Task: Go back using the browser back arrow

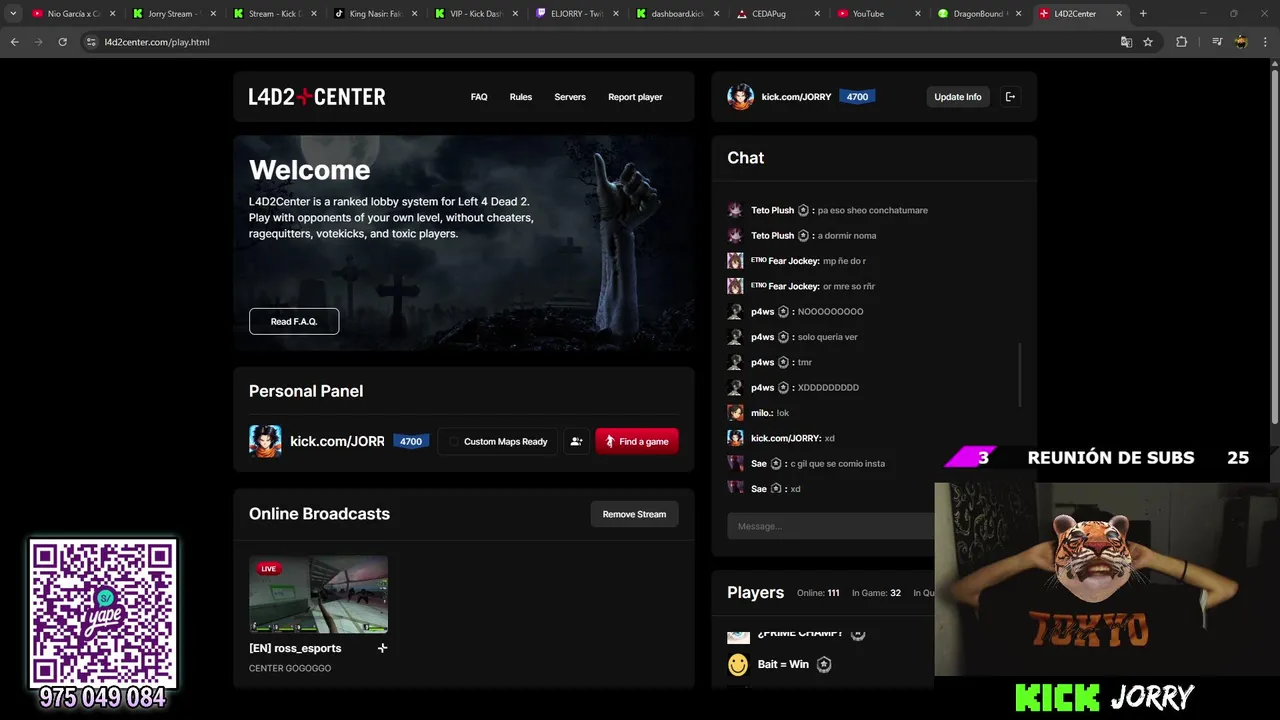Action: (x=14, y=42)
